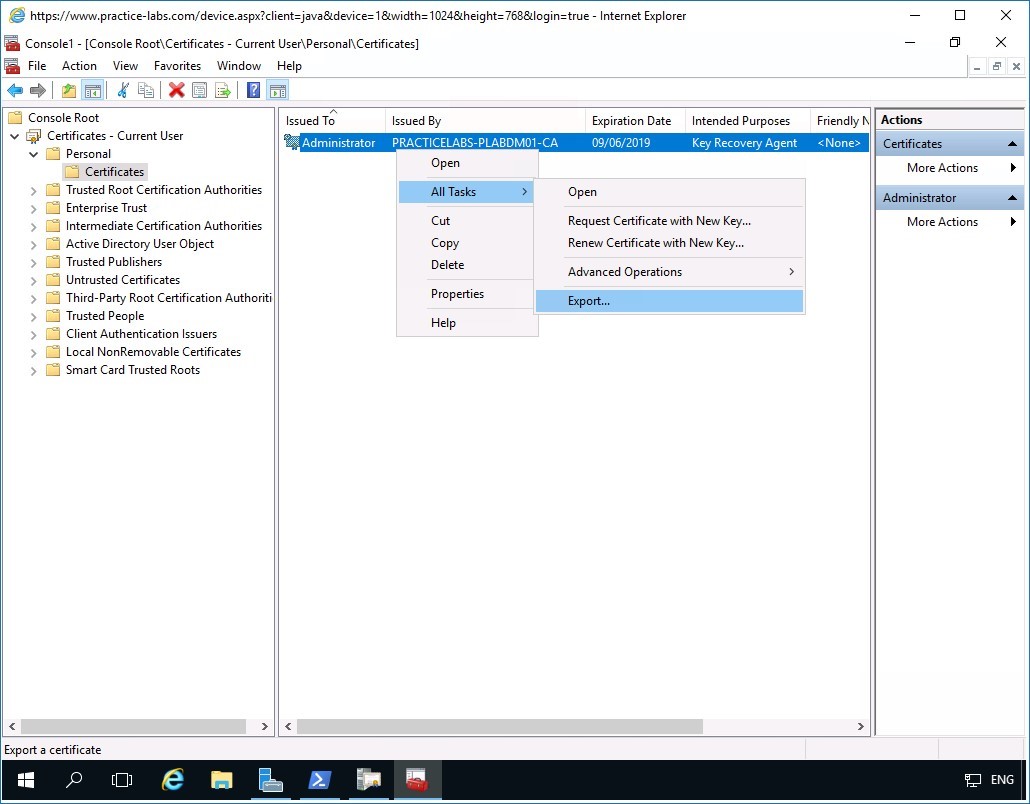Open the File menu
This screenshot has height=804, width=1030.
point(37,66)
